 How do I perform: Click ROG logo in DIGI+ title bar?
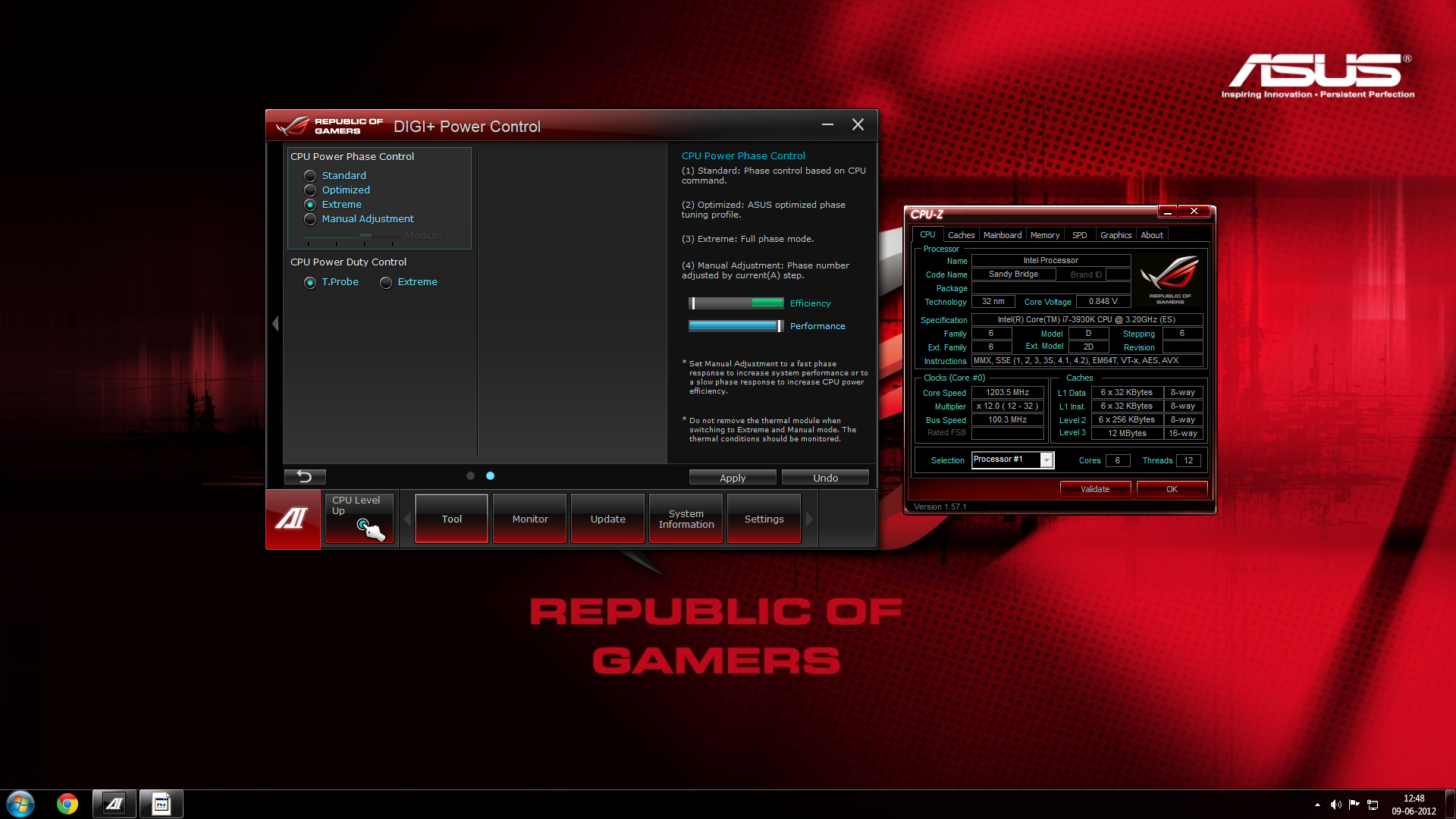point(329,126)
